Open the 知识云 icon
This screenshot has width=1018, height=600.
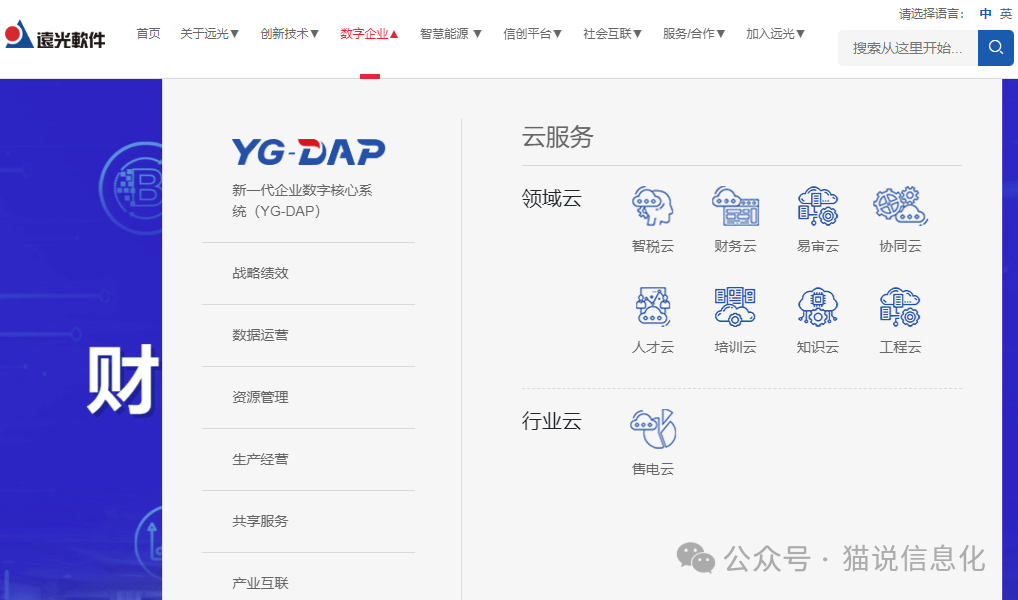point(817,308)
